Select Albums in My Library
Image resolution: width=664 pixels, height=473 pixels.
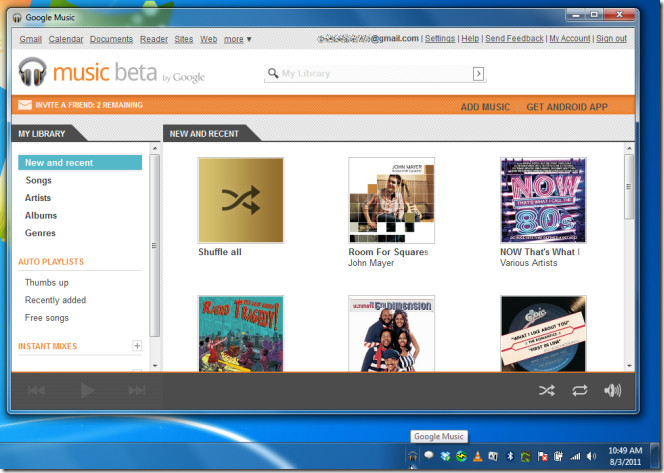[41, 216]
